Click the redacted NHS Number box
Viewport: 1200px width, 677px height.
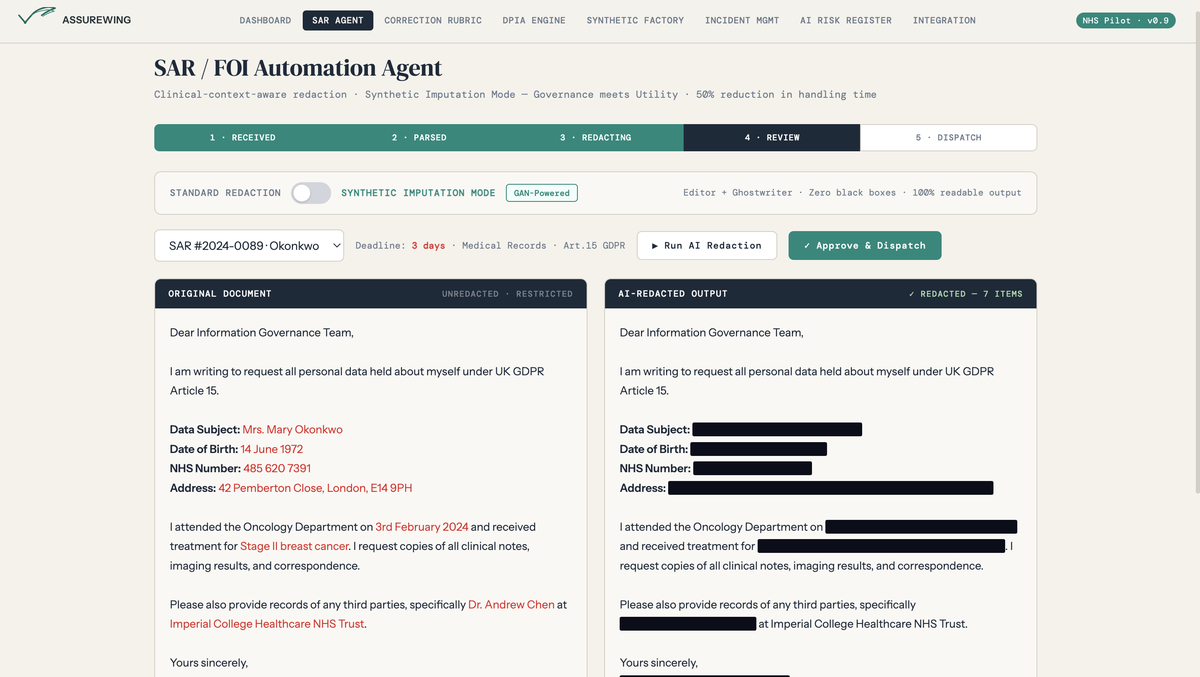[x=752, y=468]
